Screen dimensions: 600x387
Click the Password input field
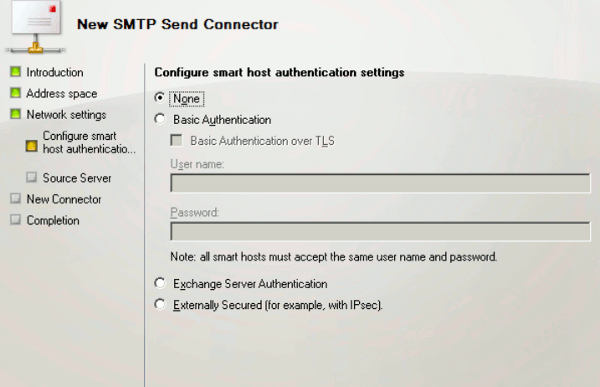(x=380, y=231)
